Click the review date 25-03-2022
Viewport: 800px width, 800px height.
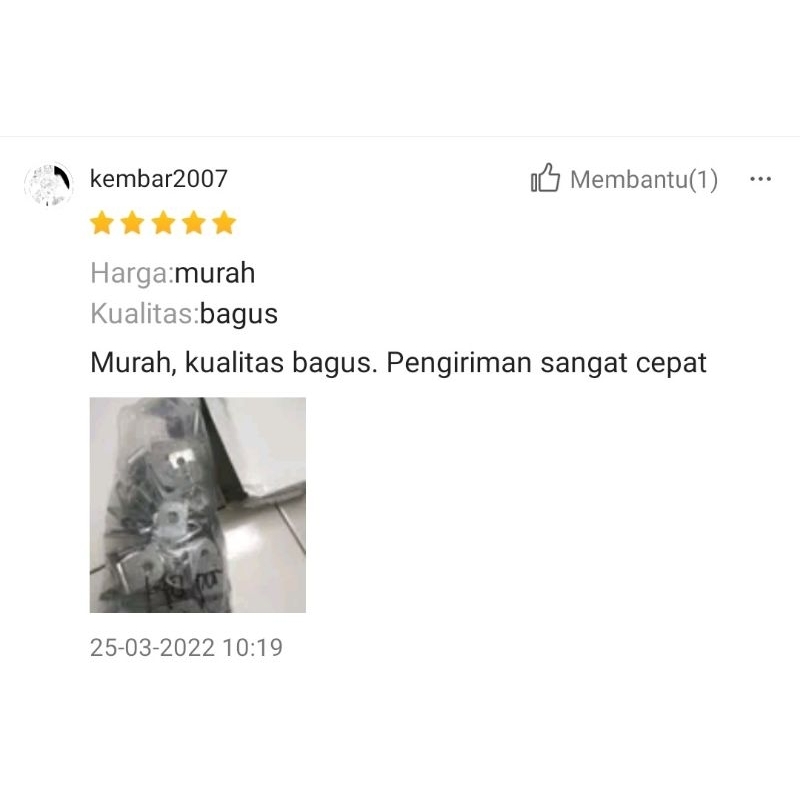tap(152, 647)
